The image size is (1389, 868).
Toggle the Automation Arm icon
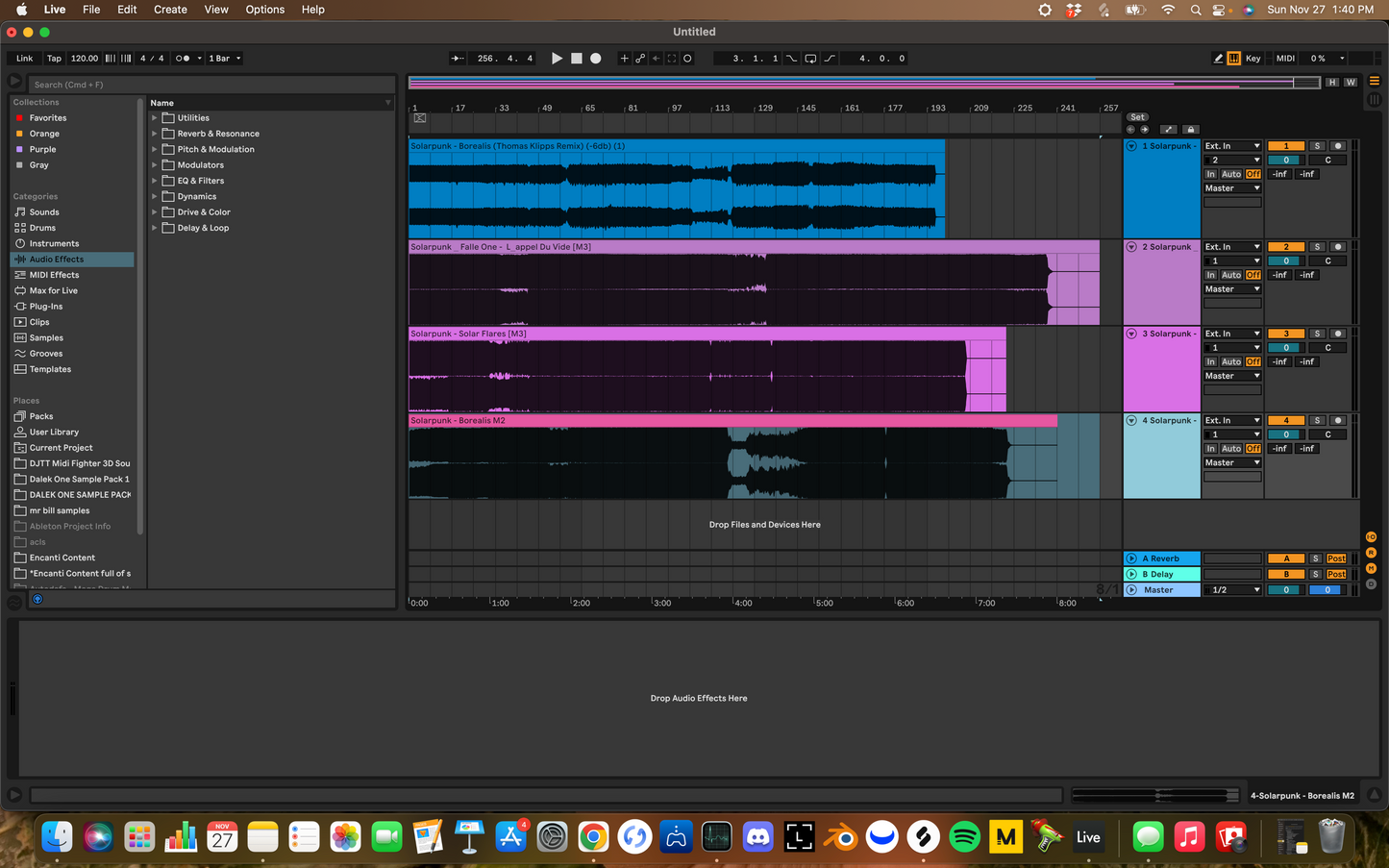coord(640,59)
